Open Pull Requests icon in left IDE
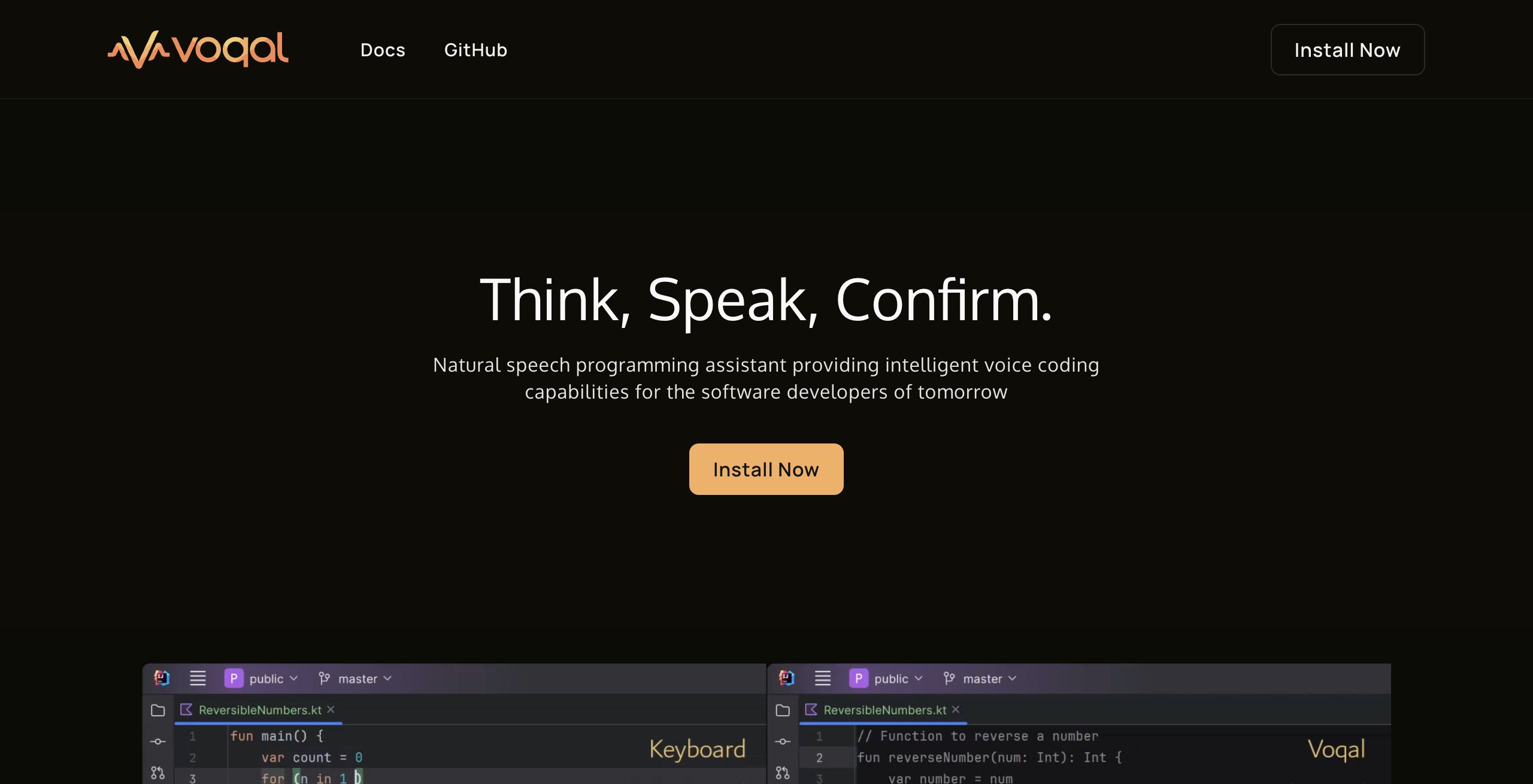The image size is (1533, 784). tap(158, 773)
